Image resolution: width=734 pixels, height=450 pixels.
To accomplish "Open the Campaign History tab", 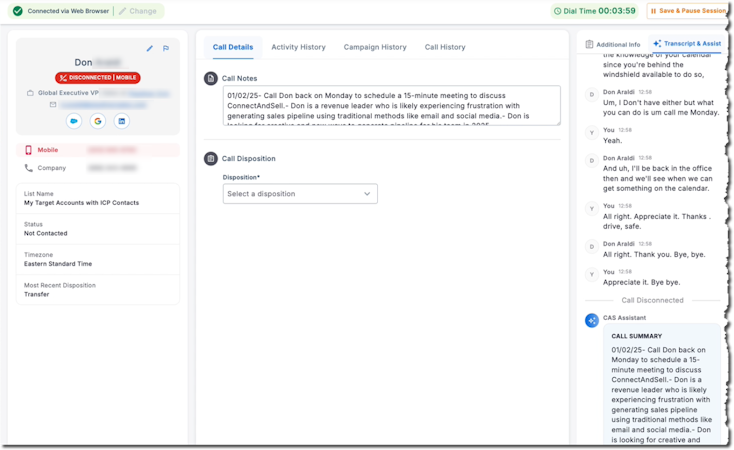I will click(375, 47).
